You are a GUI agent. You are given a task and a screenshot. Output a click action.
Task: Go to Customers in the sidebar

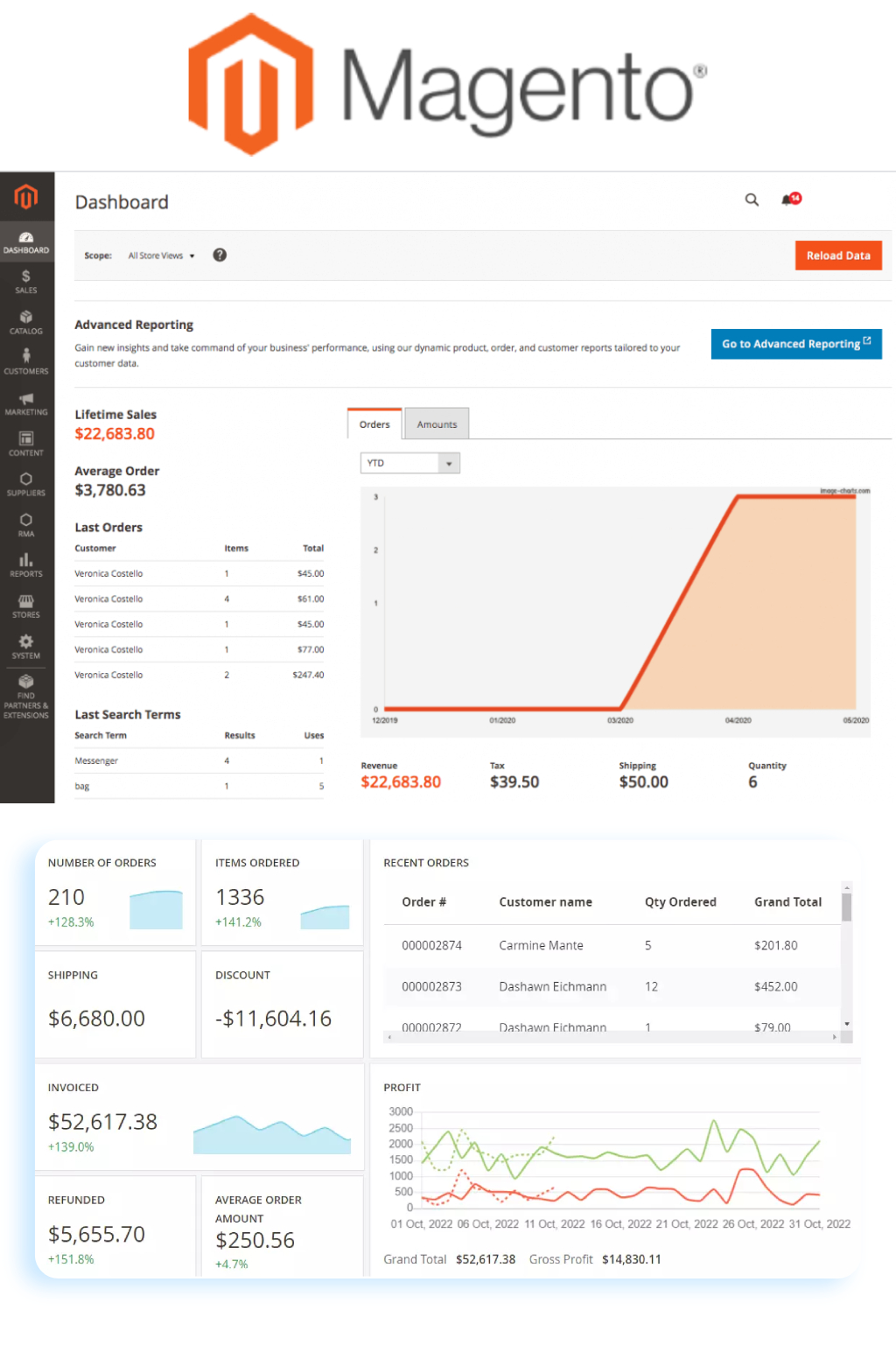click(26, 361)
